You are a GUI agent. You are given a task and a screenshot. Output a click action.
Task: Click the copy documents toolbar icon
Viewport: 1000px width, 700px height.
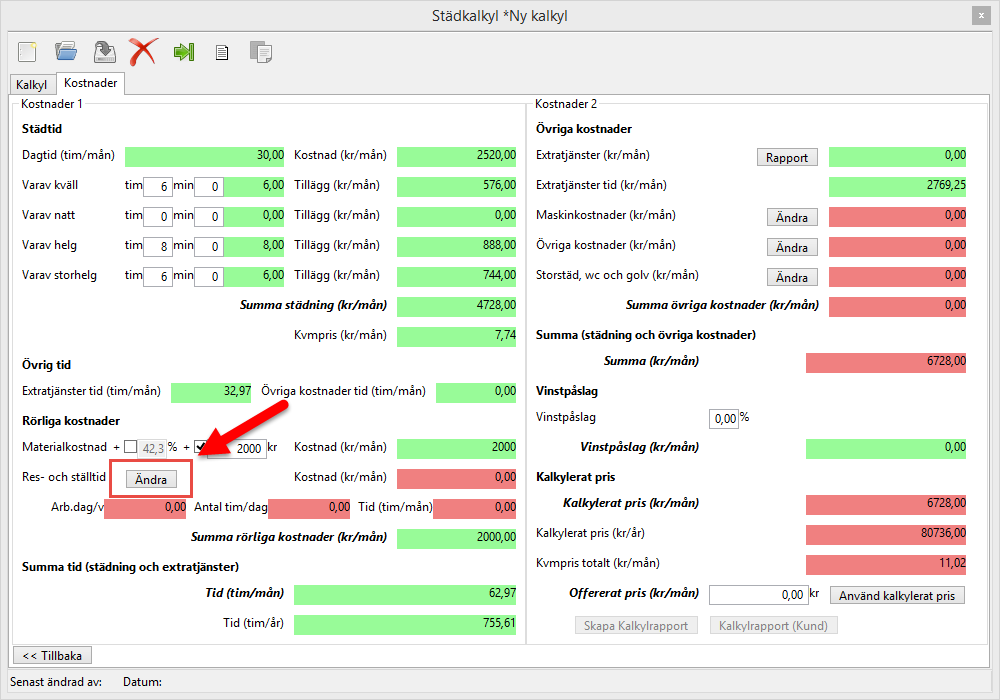pos(260,52)
